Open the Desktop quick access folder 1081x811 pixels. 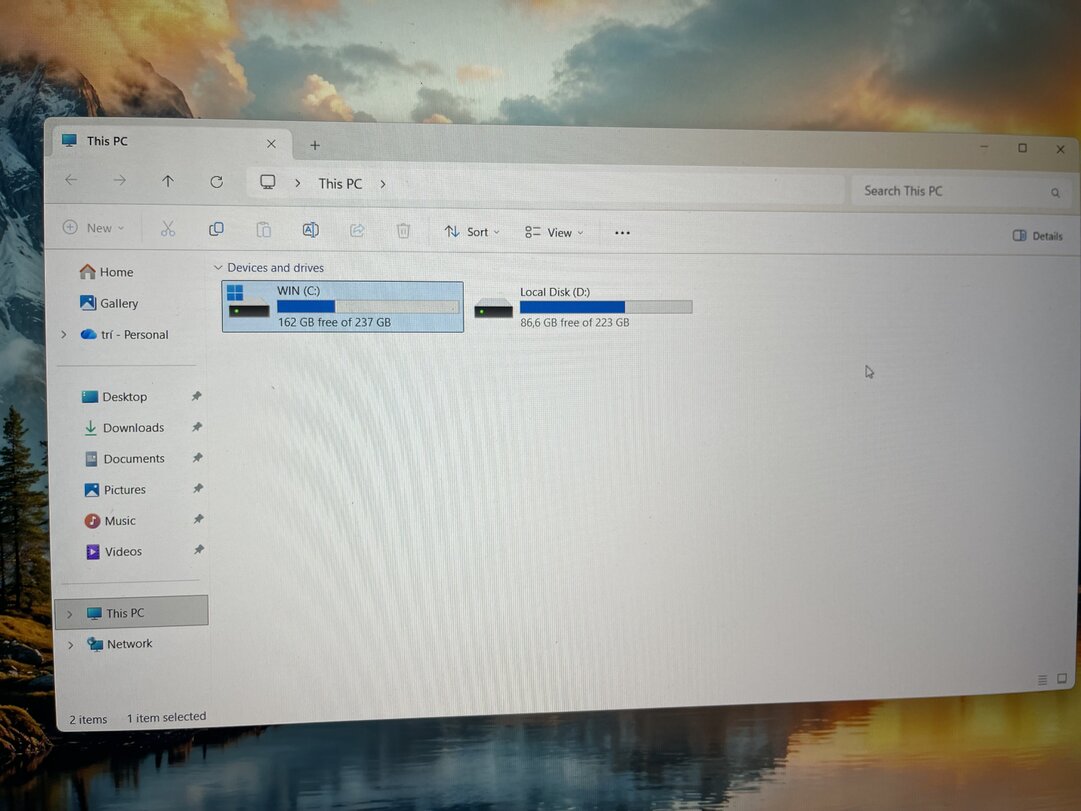[x=114, y=397]
